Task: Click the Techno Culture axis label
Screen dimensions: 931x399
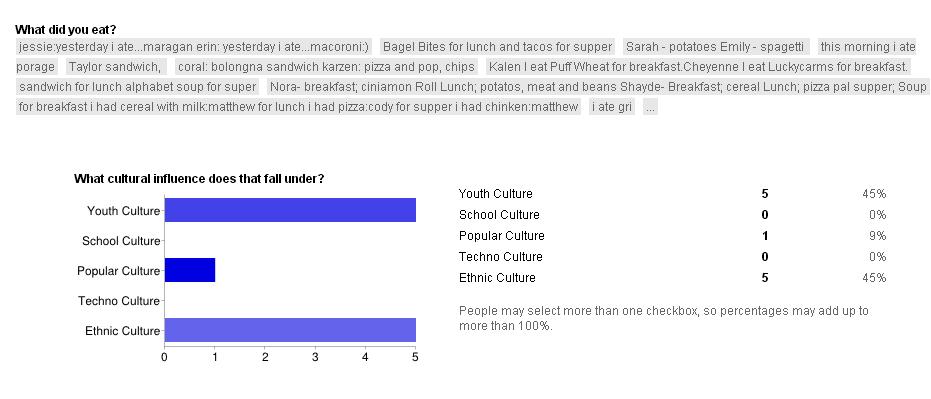Action: 119,301
